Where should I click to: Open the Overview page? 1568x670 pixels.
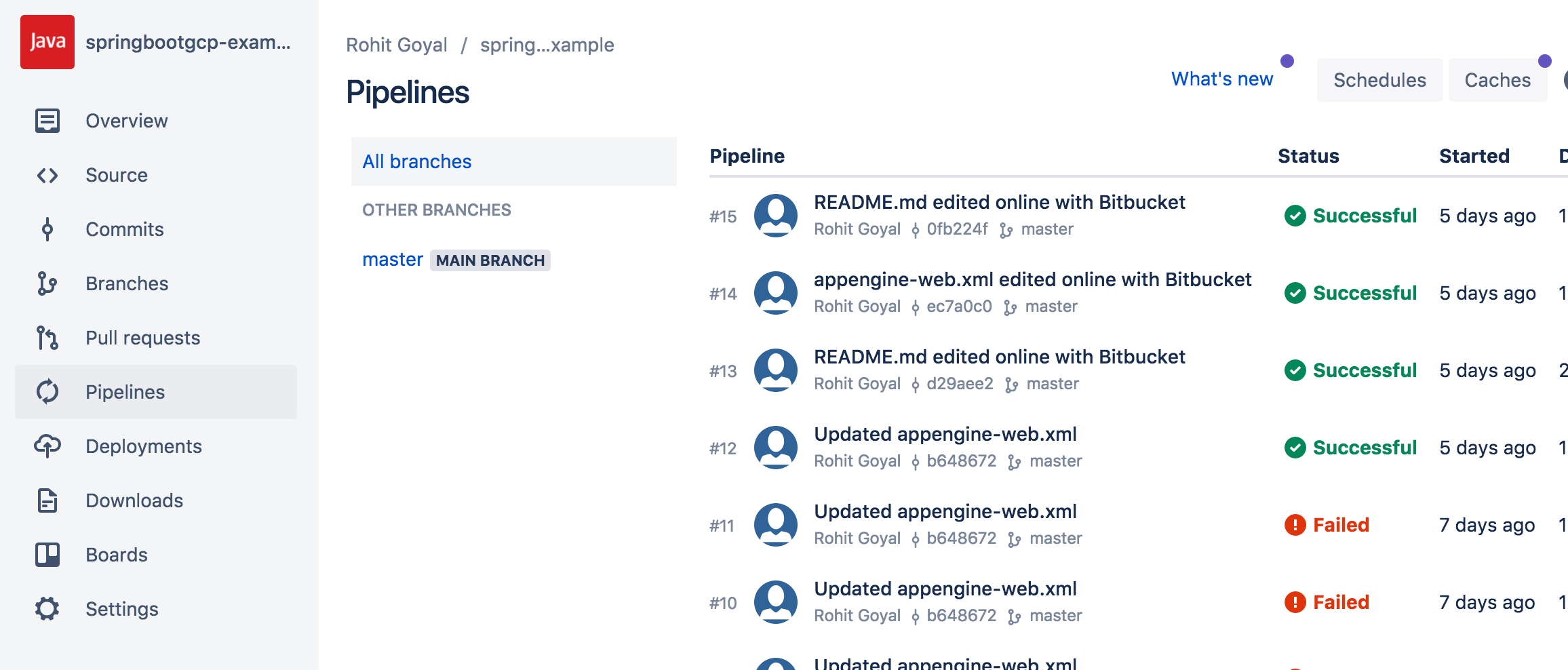point(126,121)
